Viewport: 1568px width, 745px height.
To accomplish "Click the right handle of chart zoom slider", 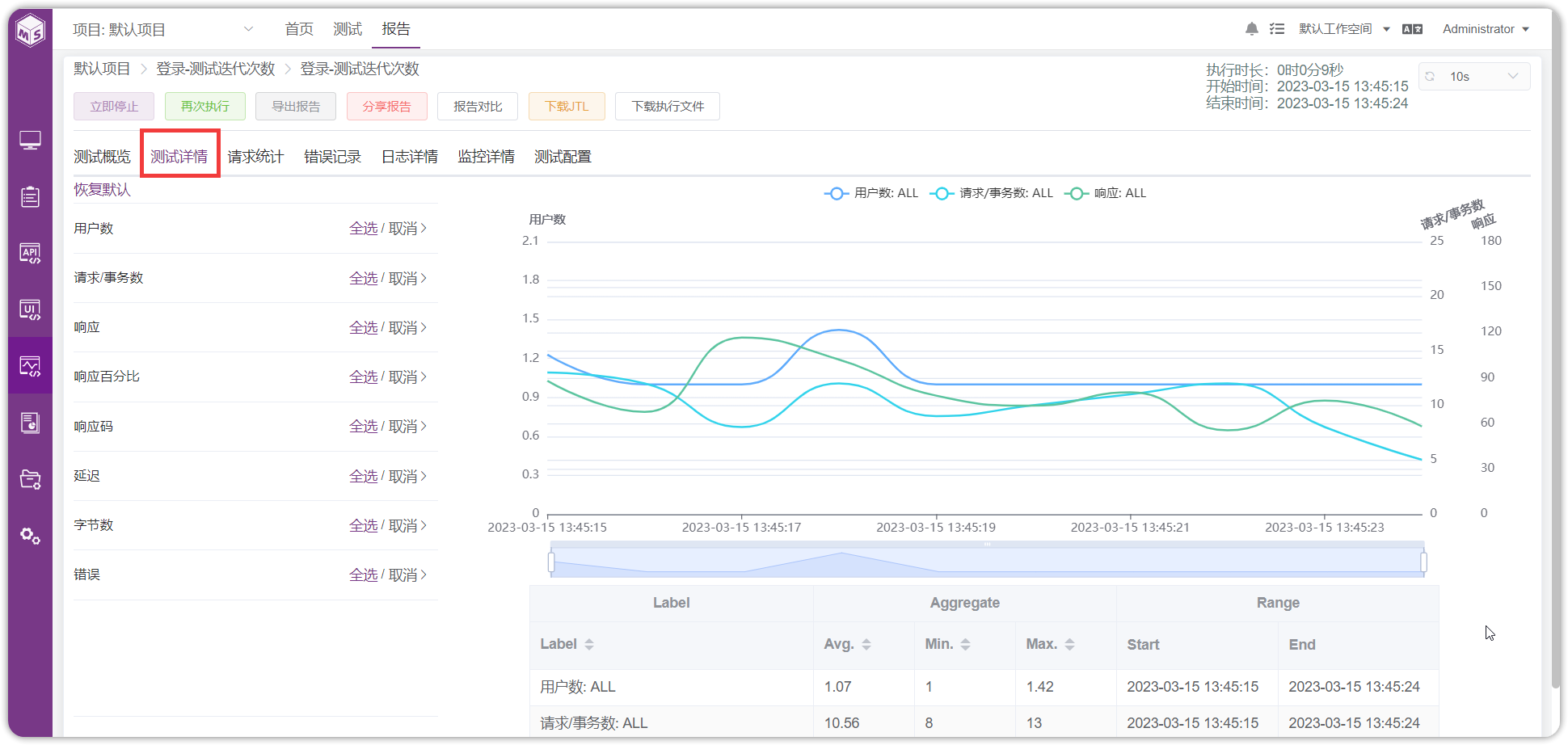I will pos(1423,562).
